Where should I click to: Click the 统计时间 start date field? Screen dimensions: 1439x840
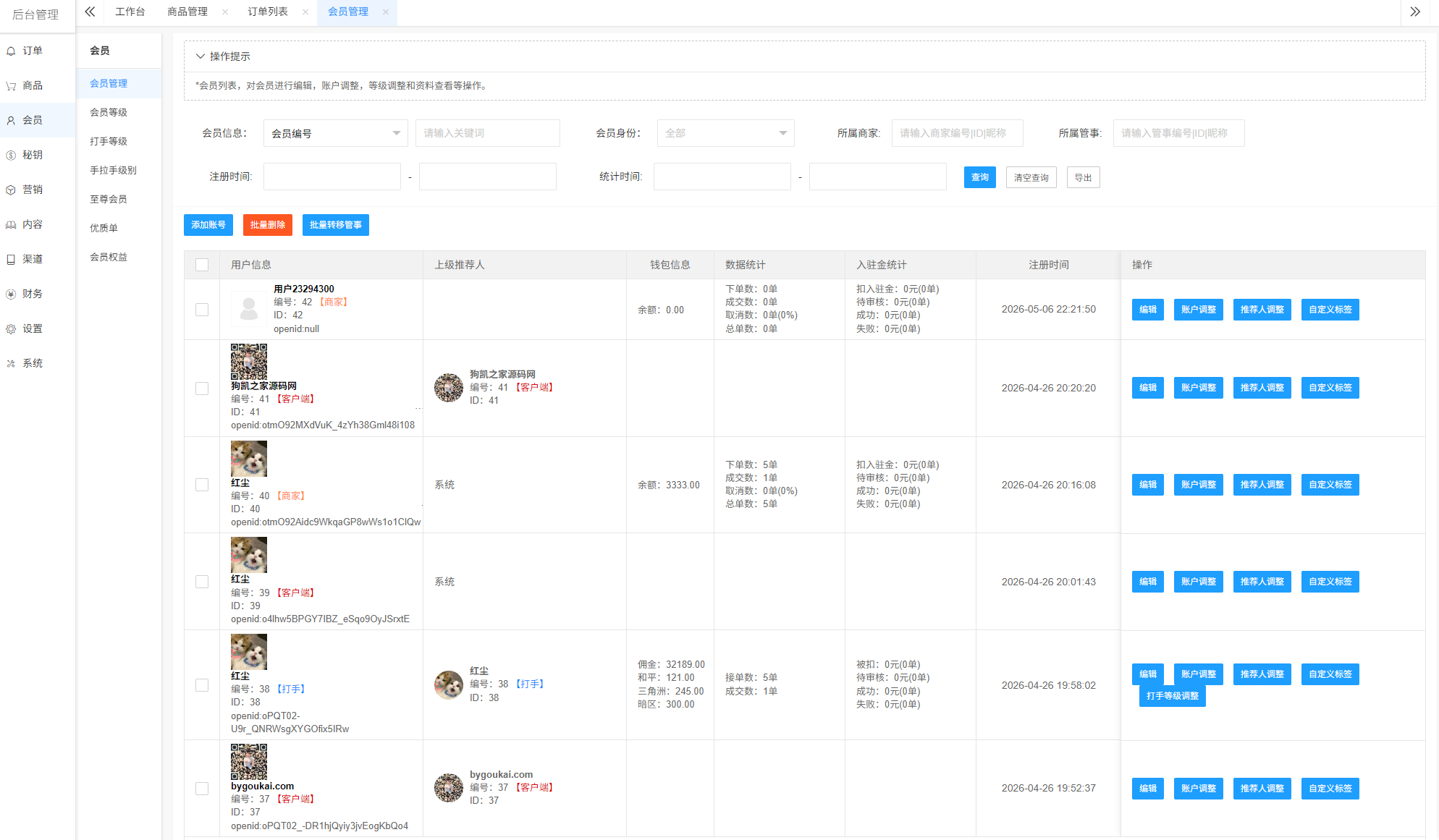[722, 177]
